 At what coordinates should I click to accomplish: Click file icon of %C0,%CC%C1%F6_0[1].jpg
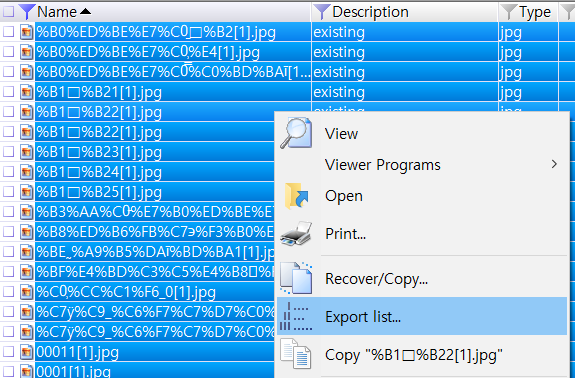(x=26, y=292)
